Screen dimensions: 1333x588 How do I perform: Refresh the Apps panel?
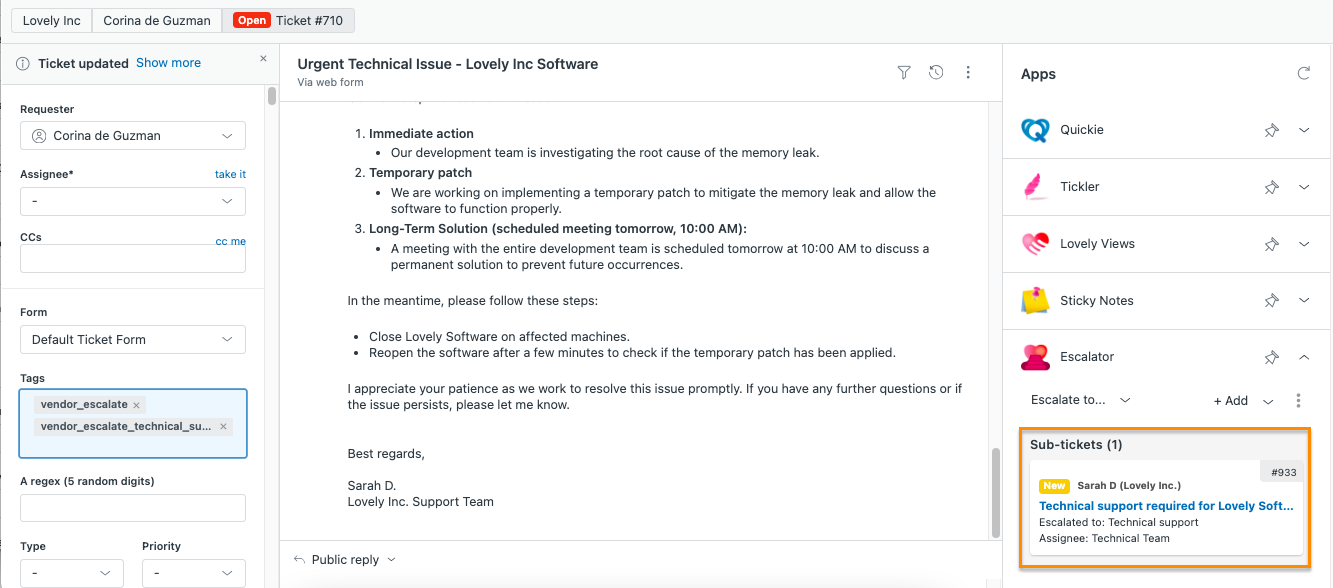[1304, 73]
